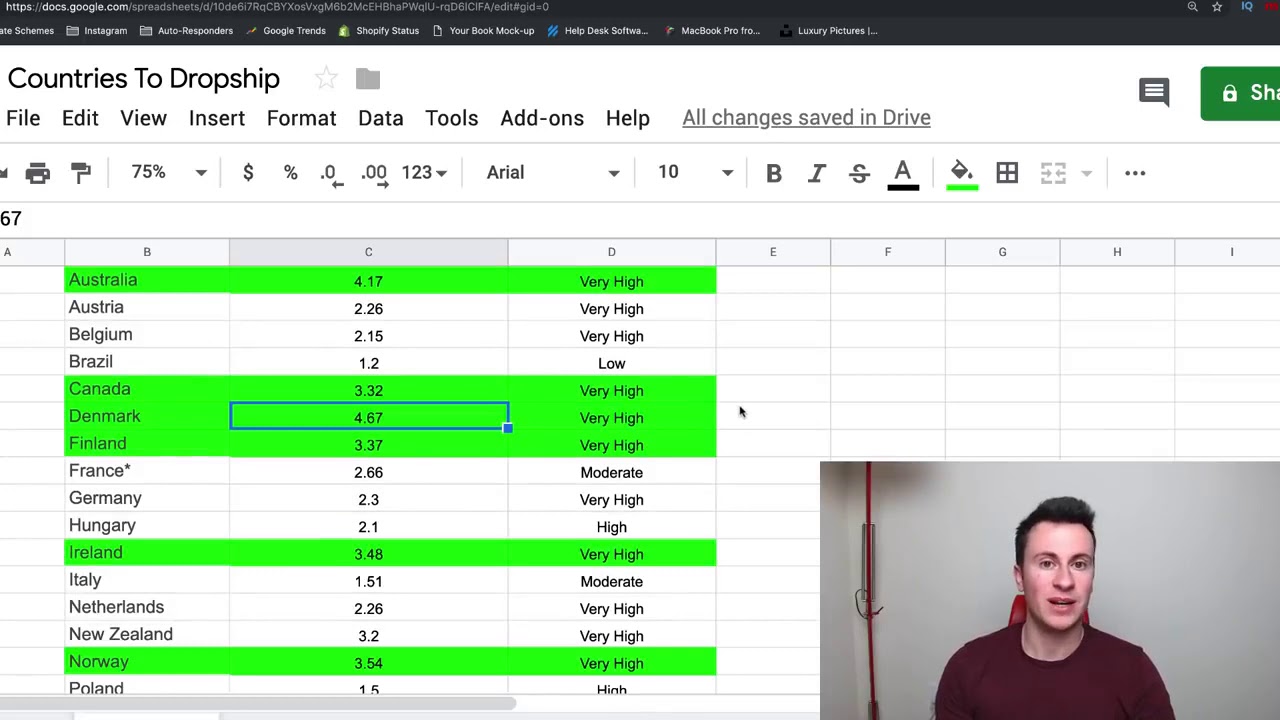Format cell as percent
Screen dimensions: 1280x720
tap(290, 172)
